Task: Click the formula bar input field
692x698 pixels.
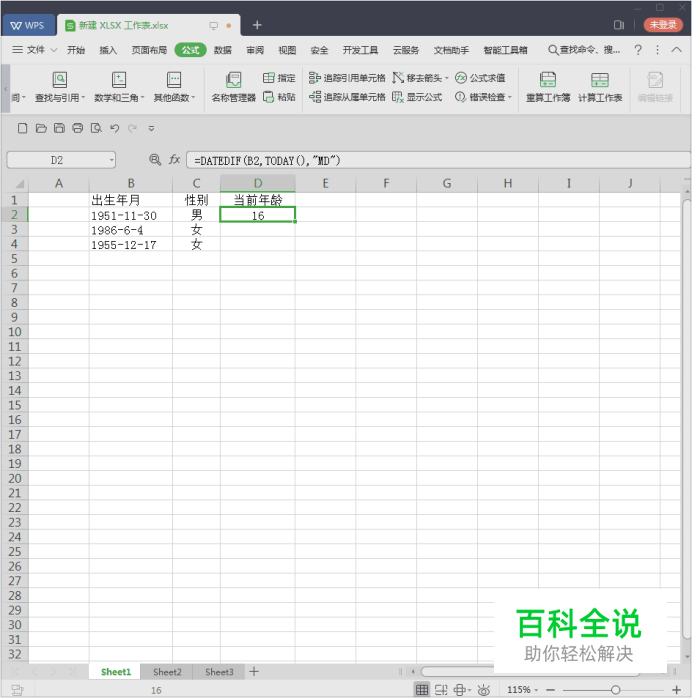Action: click(438, 160)
